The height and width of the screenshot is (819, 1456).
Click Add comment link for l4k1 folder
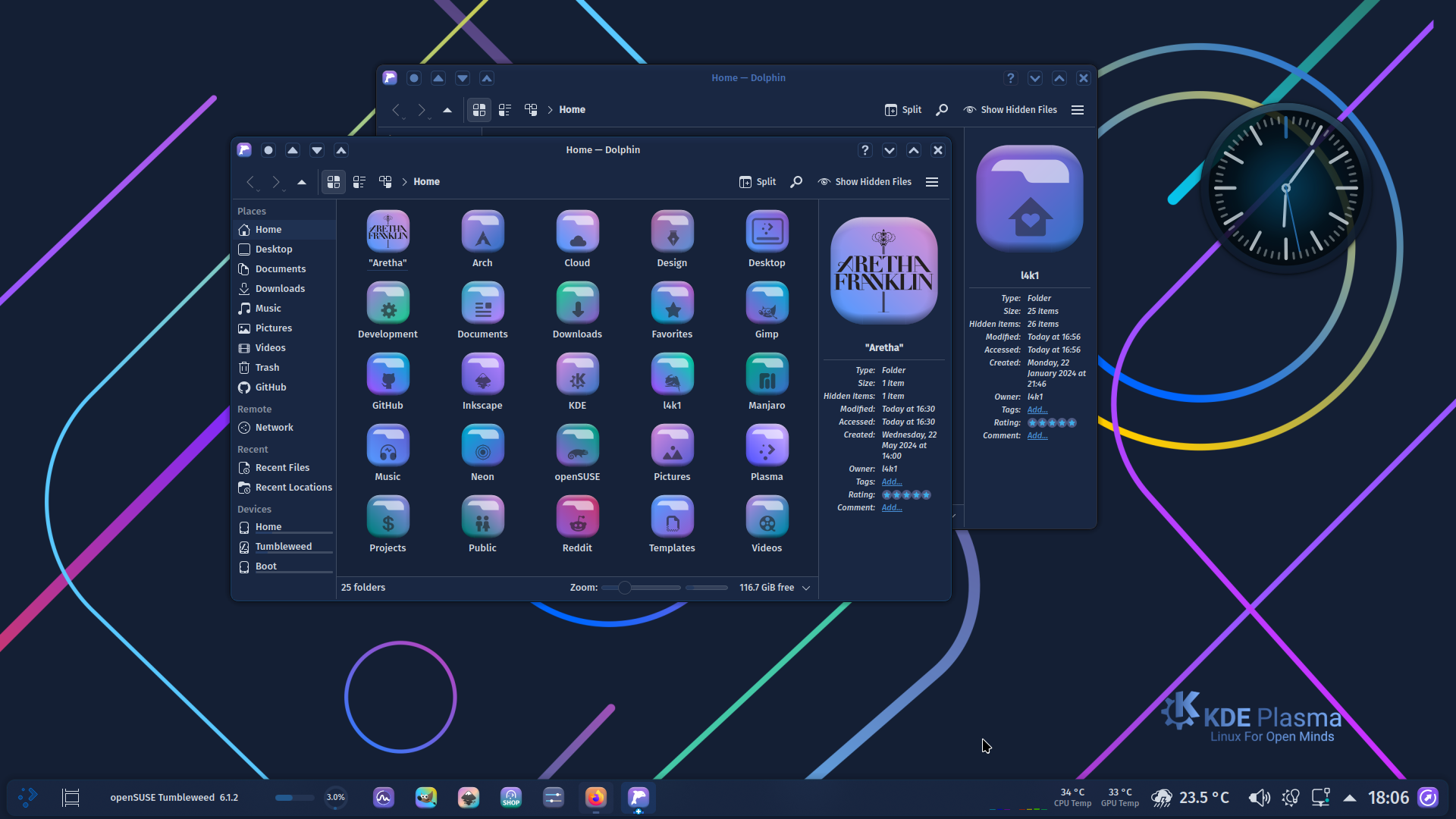click(x=1037, y=436)
